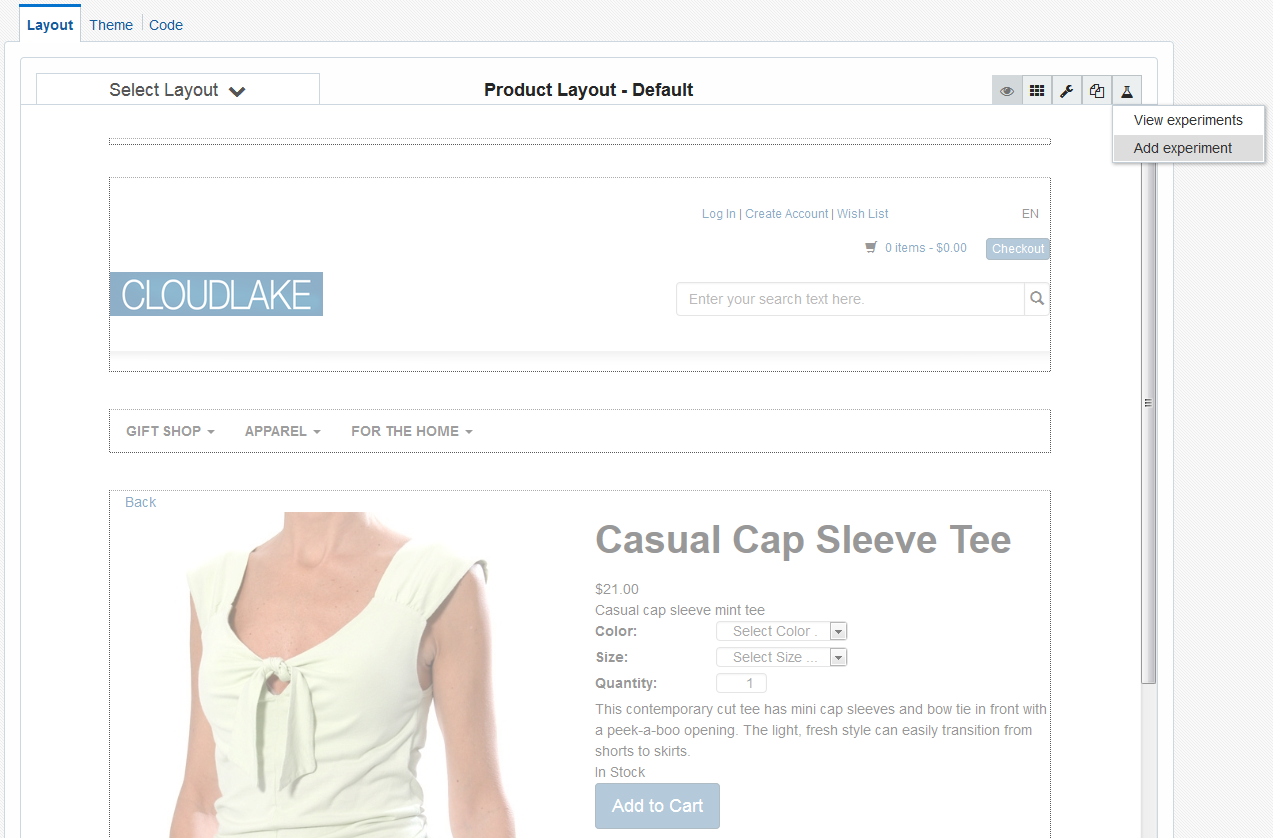Viewport: 1273px width, 838px height.
Task: Toggle preview mode with the eye icon
Action: (x=1007, y=91)
